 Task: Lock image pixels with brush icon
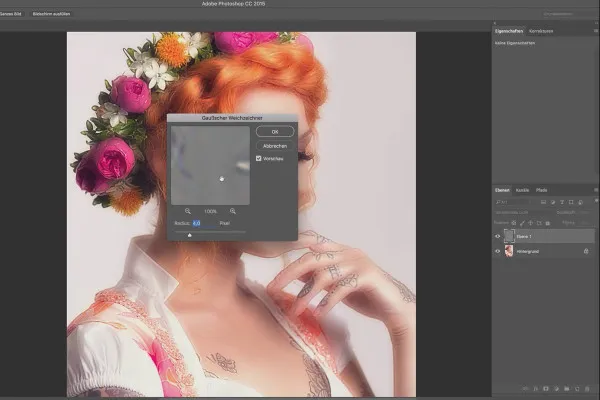click(x=522, y=223)
